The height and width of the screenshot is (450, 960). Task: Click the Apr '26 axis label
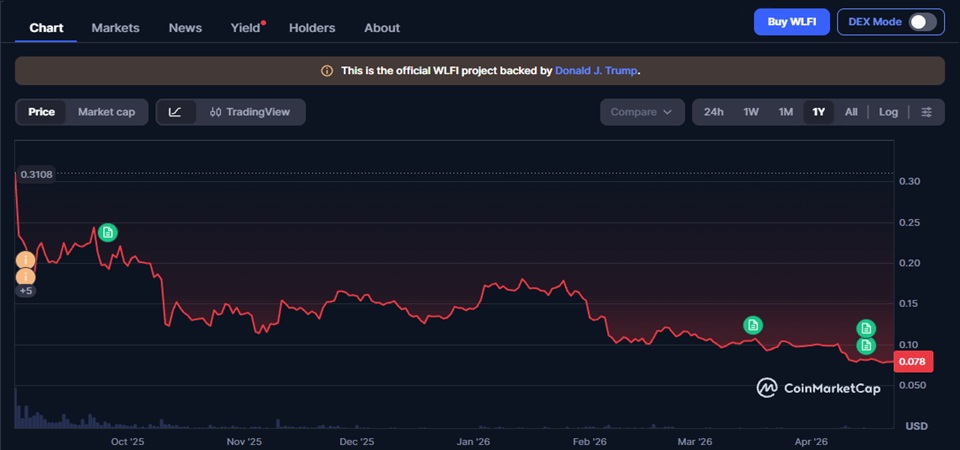(811, 441)
